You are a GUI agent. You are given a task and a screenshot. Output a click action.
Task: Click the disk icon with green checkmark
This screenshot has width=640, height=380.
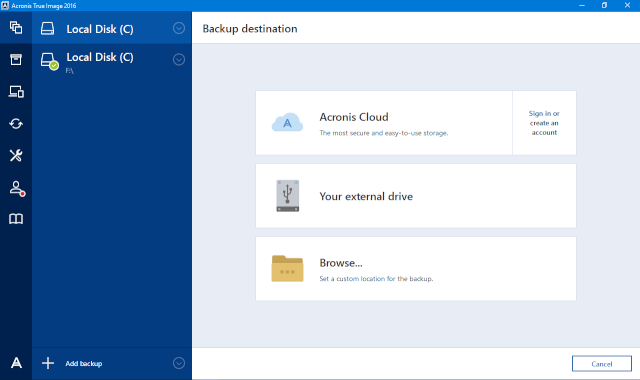49,61
